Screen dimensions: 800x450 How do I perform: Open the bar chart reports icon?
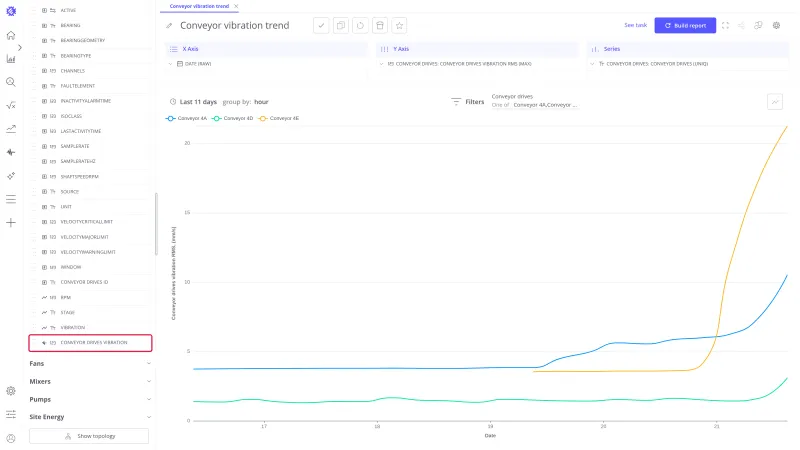(x=11, y=59)
